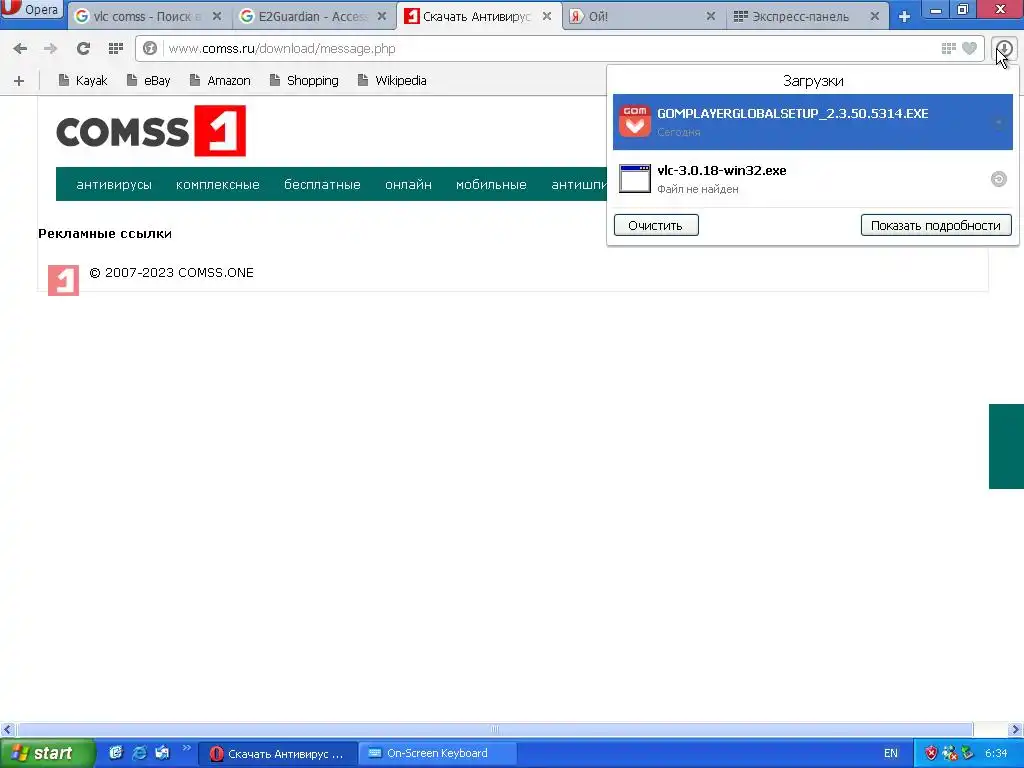Add page to Speed Dial icon in address bar
This screenshot has width=1024, height=768.
(x=948, y=48)
